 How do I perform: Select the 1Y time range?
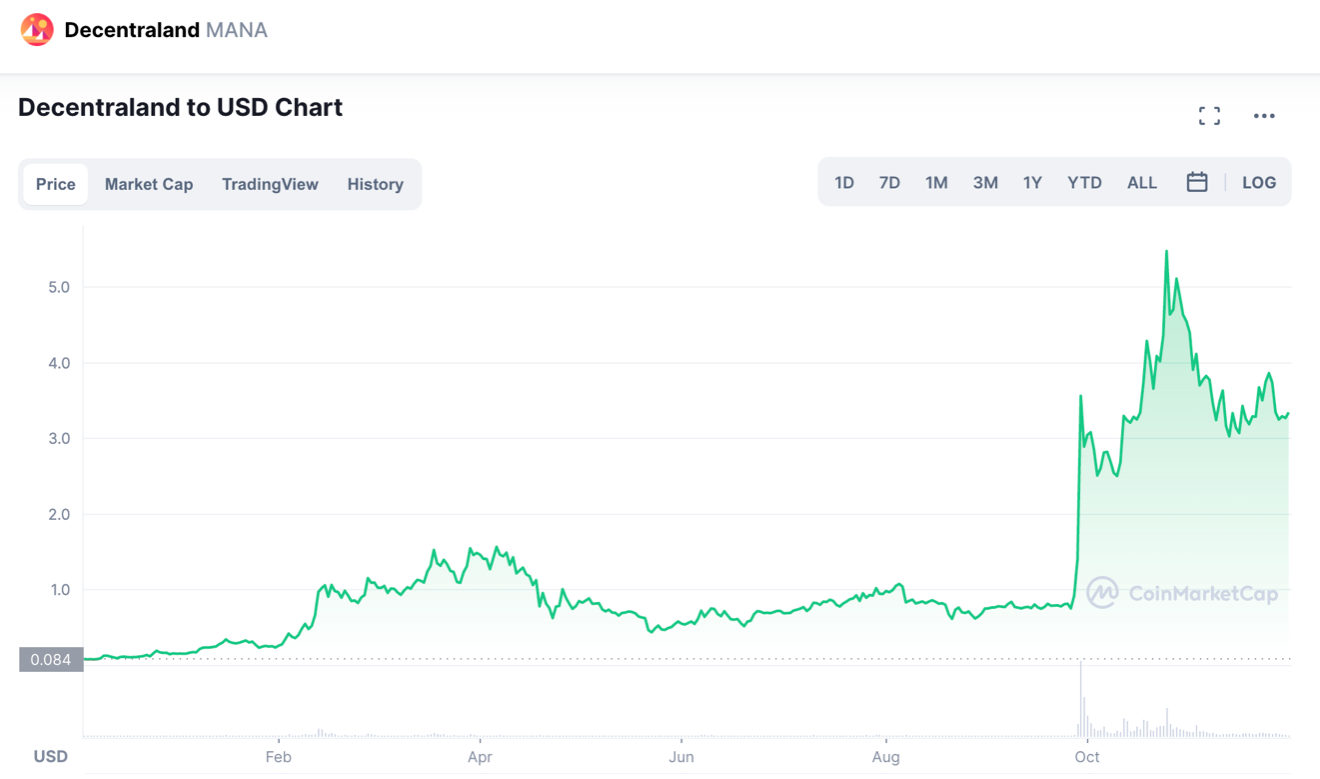(x=1032, y=182)
